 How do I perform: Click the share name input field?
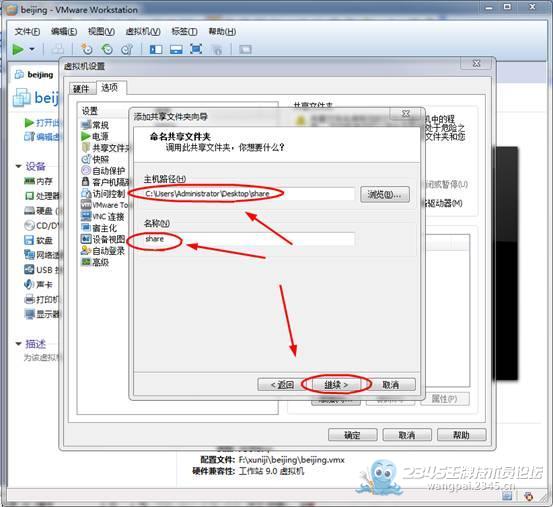[249, 239]
